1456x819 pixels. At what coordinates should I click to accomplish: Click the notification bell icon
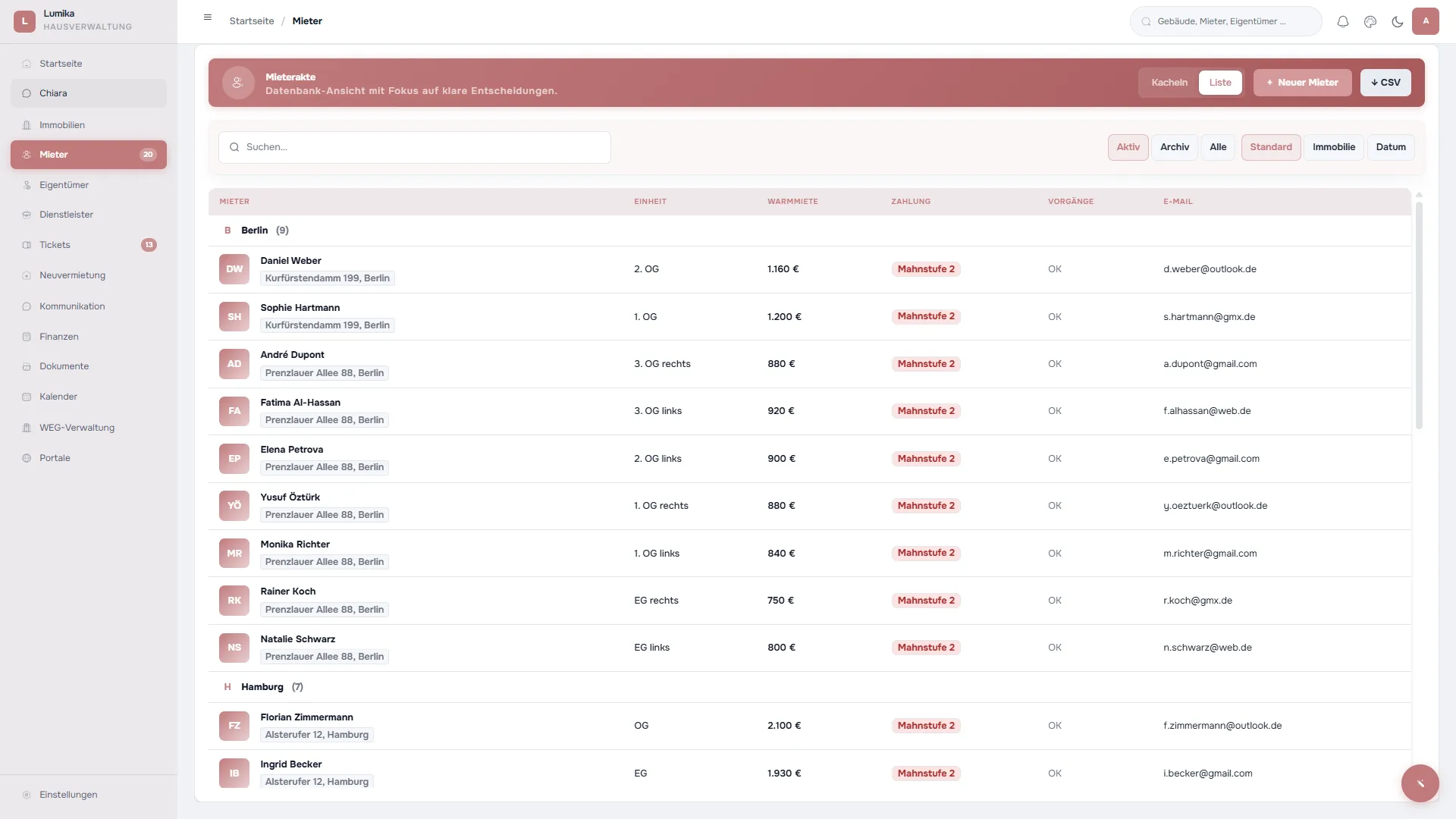tap(1342, 21)
